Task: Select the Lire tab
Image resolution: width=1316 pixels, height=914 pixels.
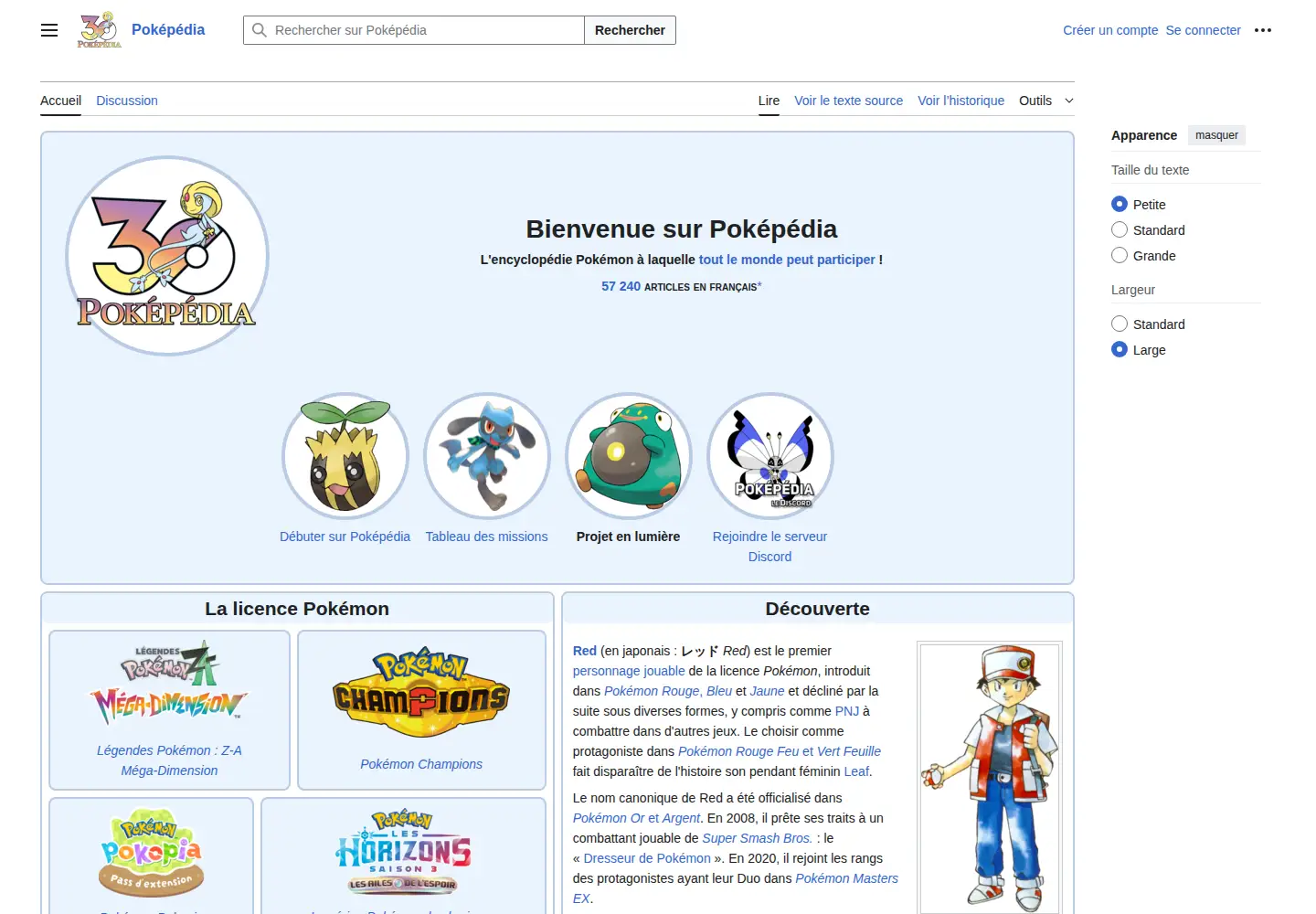Action: [769, 101]
